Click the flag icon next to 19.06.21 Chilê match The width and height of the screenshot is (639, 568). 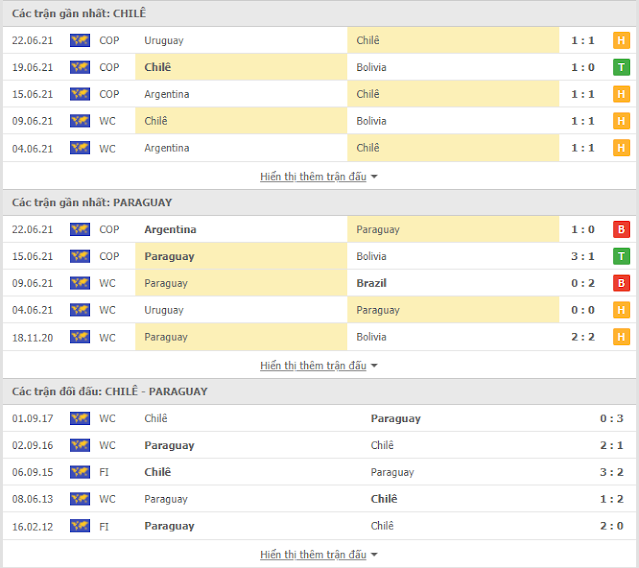pos(80,67)
